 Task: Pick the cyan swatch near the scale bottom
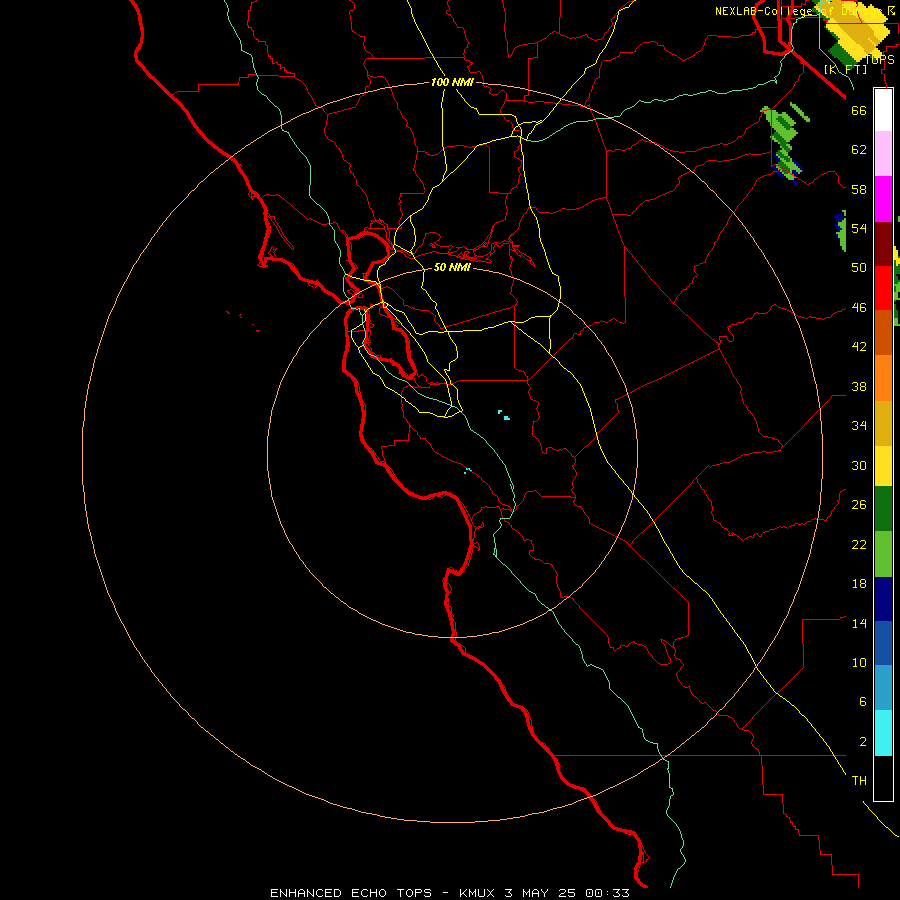883,733
